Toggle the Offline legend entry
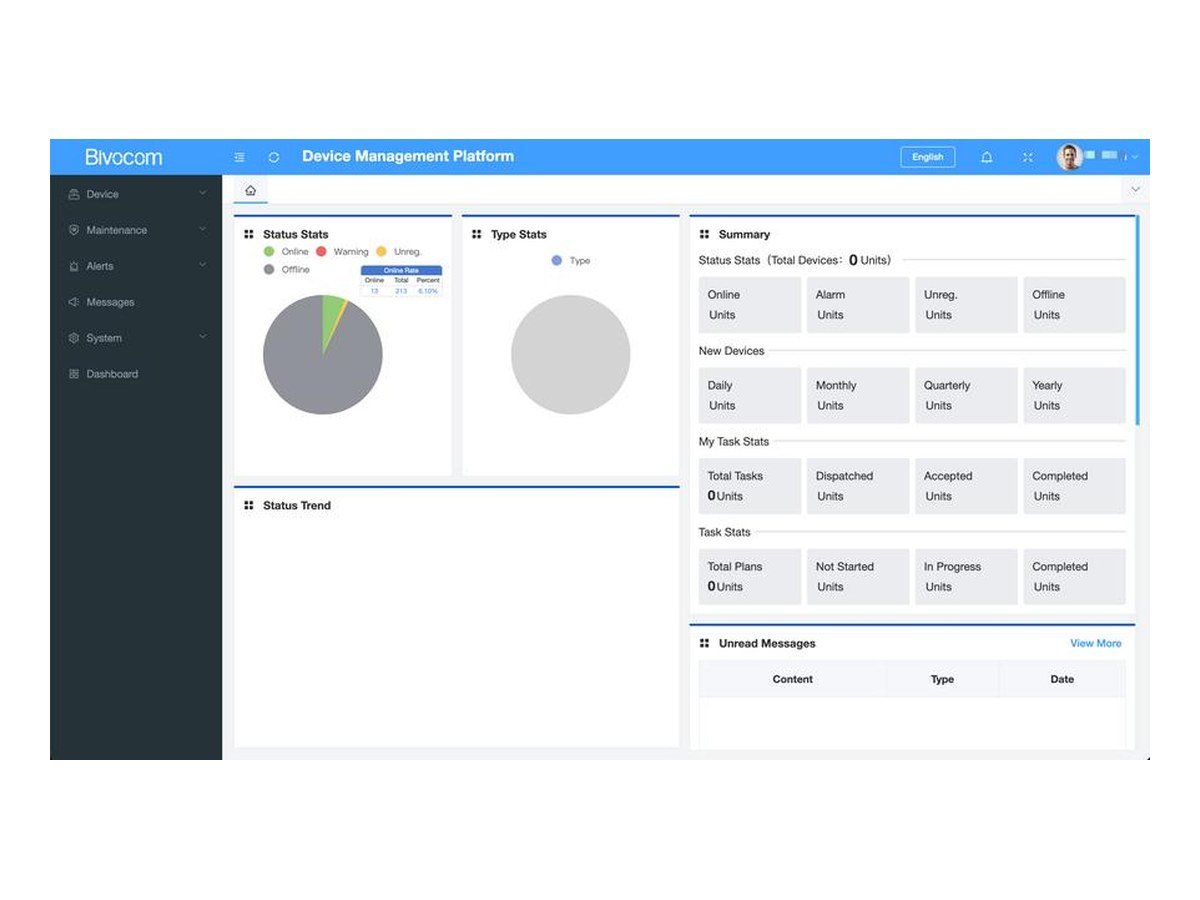Screen dimensions: 1200x900 pyautogui.click(x=287, y=270)
